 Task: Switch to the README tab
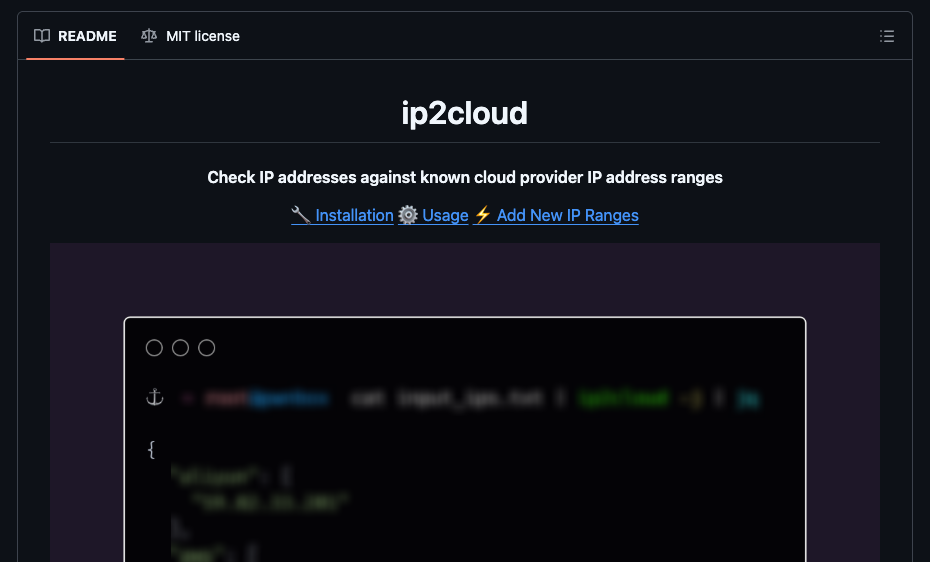76,36
